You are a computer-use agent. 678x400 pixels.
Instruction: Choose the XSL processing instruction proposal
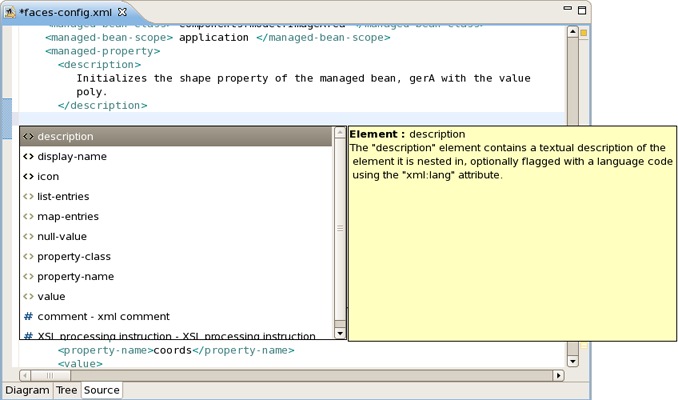(x=176, y=335)
